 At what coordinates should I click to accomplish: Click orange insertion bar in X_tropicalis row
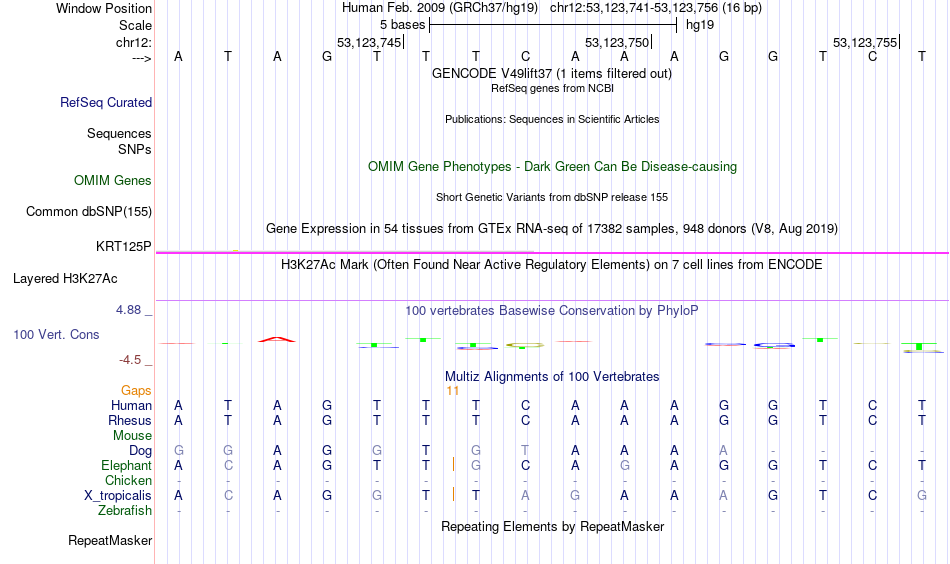453,495
